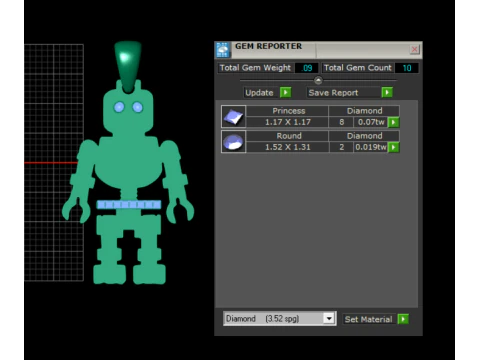The height and width of the screenshot is (360, 480).
Task: Click the Total Gem Weight label
Action: [x=255, y=68]
